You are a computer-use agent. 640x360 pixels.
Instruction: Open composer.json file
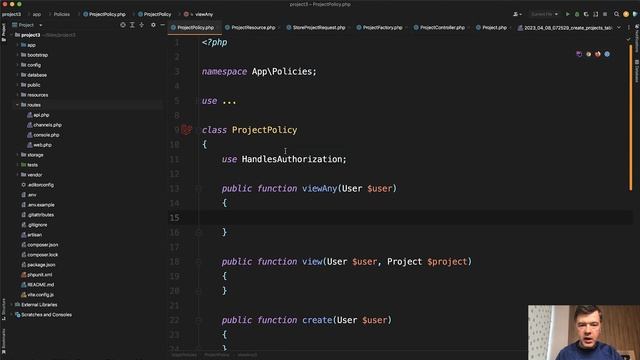(40, 245)
